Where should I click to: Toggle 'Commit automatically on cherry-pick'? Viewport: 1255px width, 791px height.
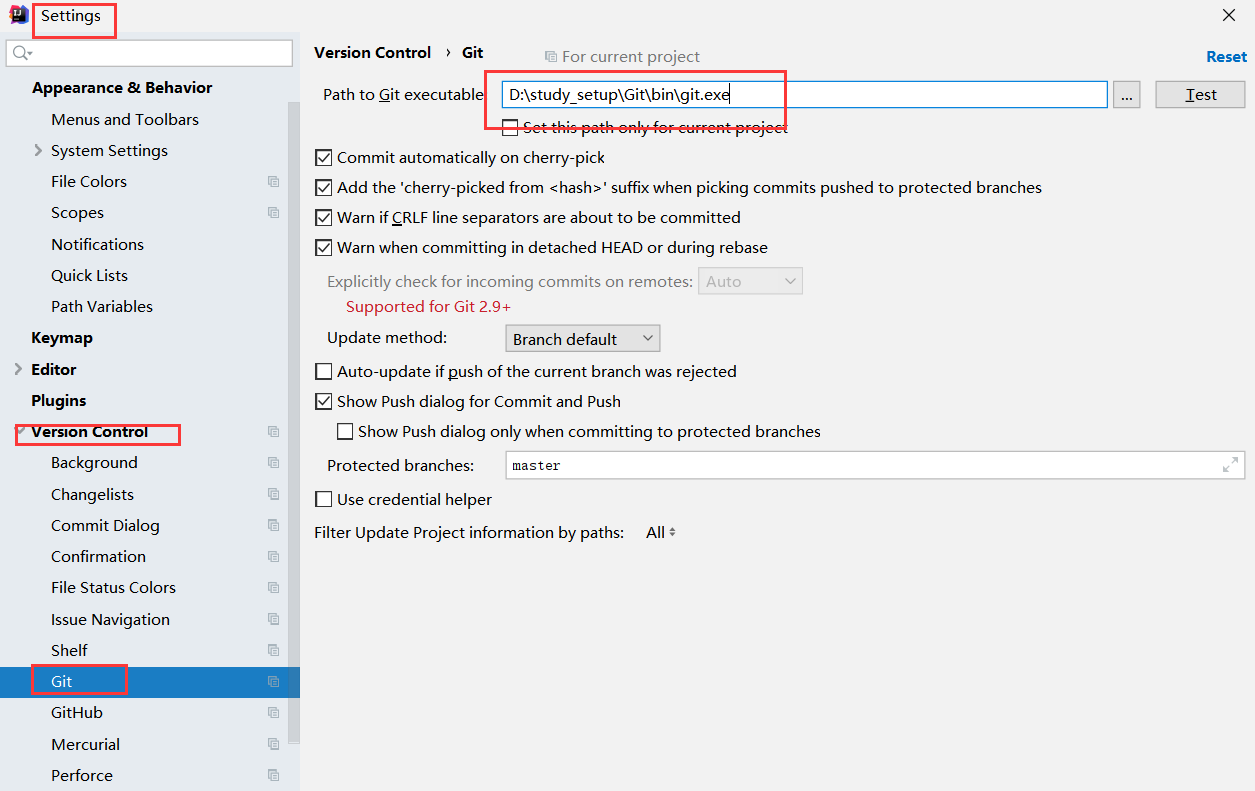323,157
